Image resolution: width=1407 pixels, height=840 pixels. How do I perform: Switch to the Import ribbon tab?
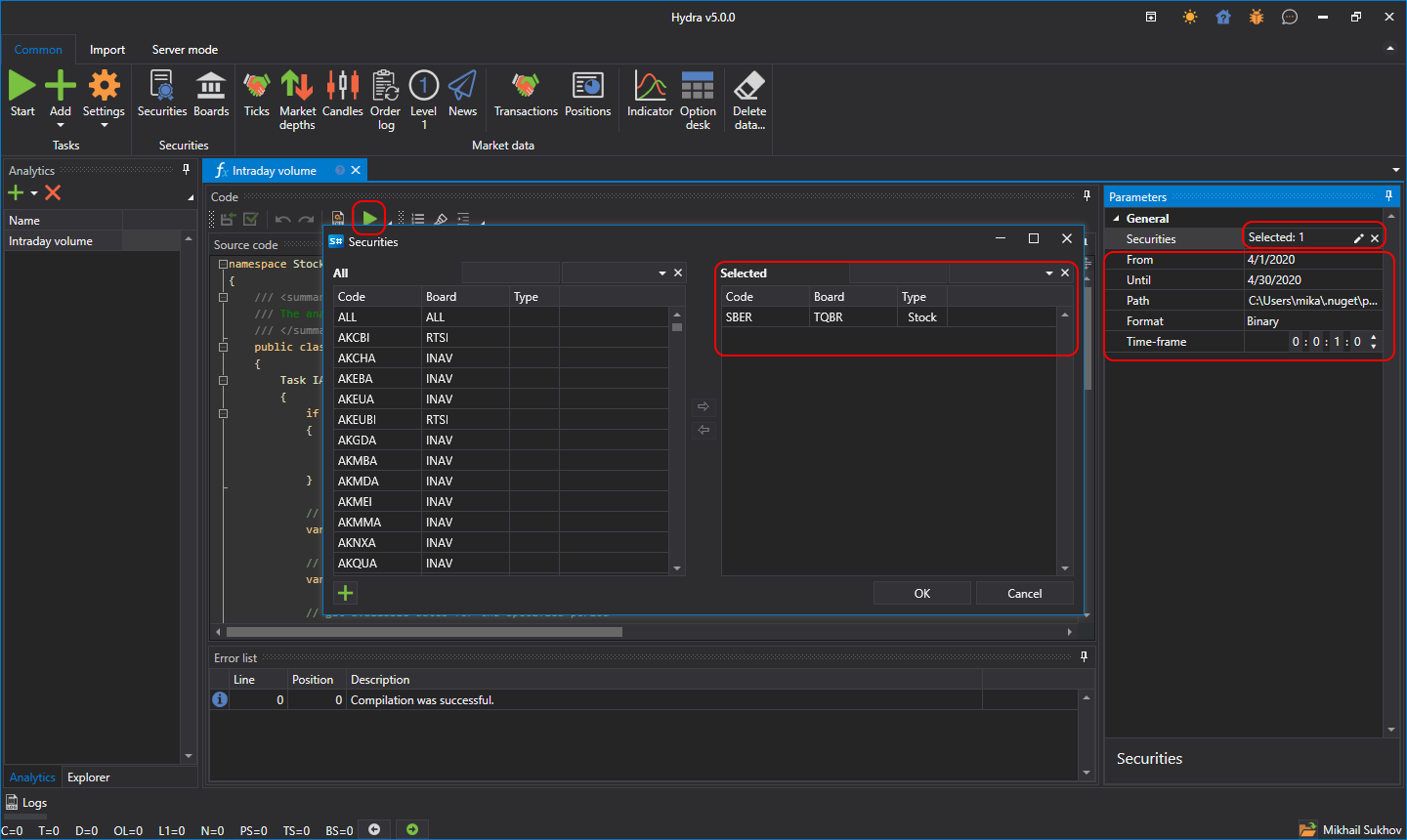point(107,50)
